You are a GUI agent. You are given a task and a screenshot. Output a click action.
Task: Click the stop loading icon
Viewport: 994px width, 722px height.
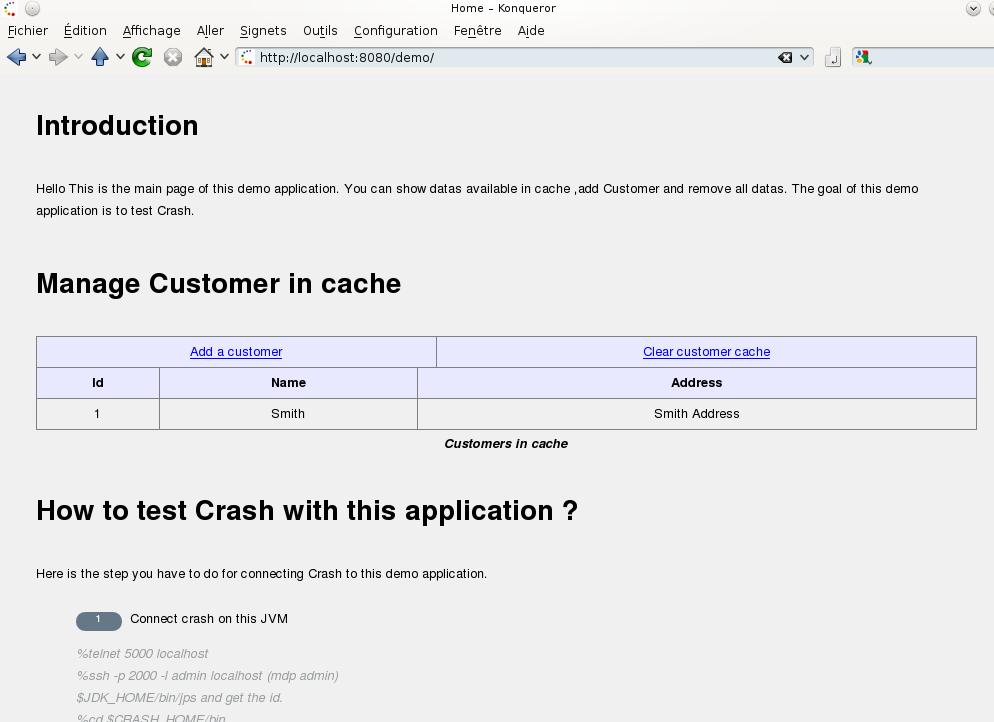[x=172, y=58]
